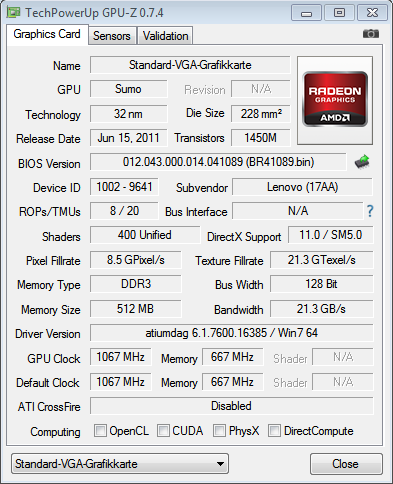Enable the OpenCL checkbox
The width and height of the screenshot is (393, 484).
100,430
